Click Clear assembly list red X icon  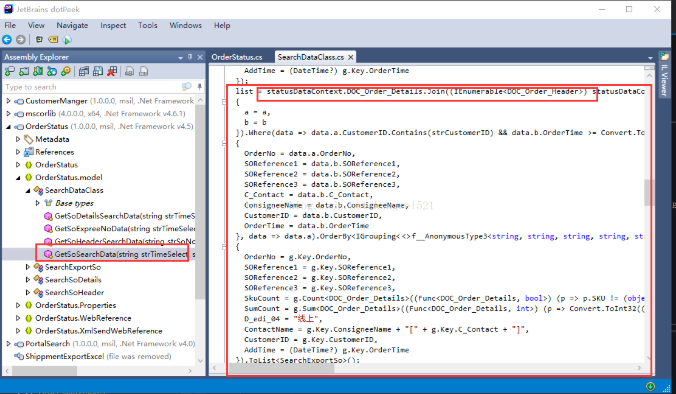112,71
